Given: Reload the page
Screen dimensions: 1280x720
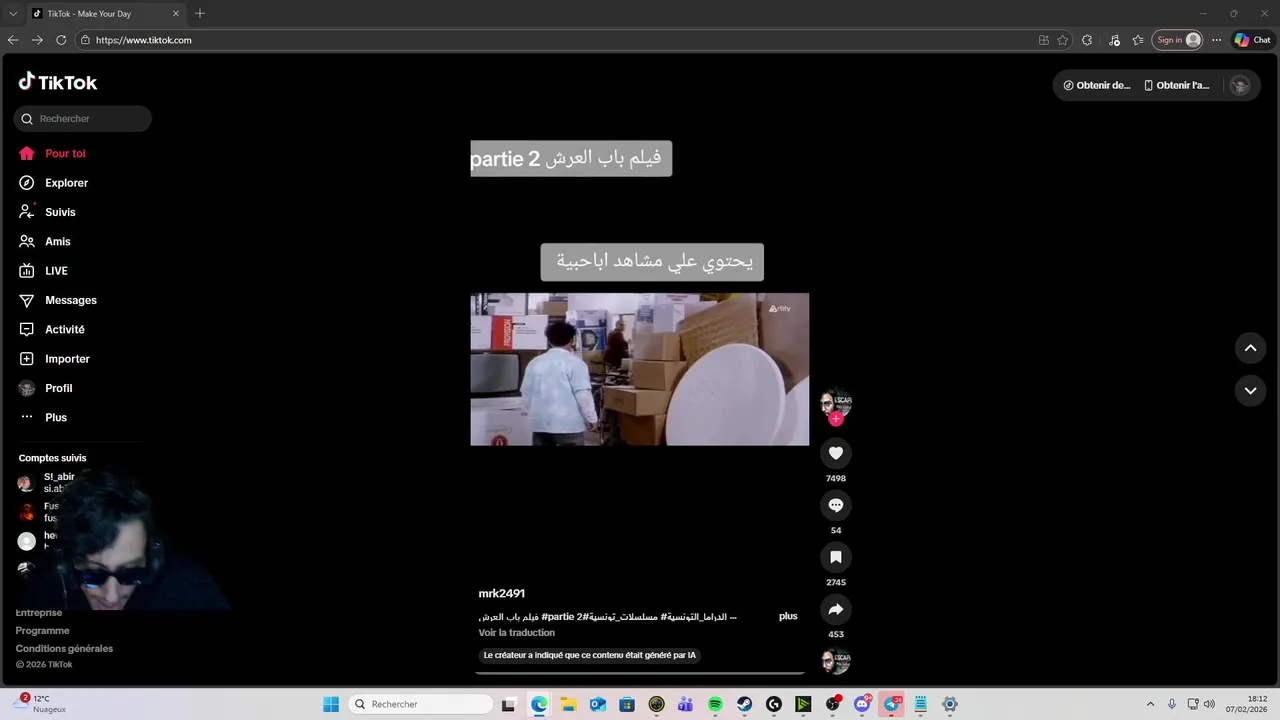Looking at the screenshot, I should (x=61, y=40).
